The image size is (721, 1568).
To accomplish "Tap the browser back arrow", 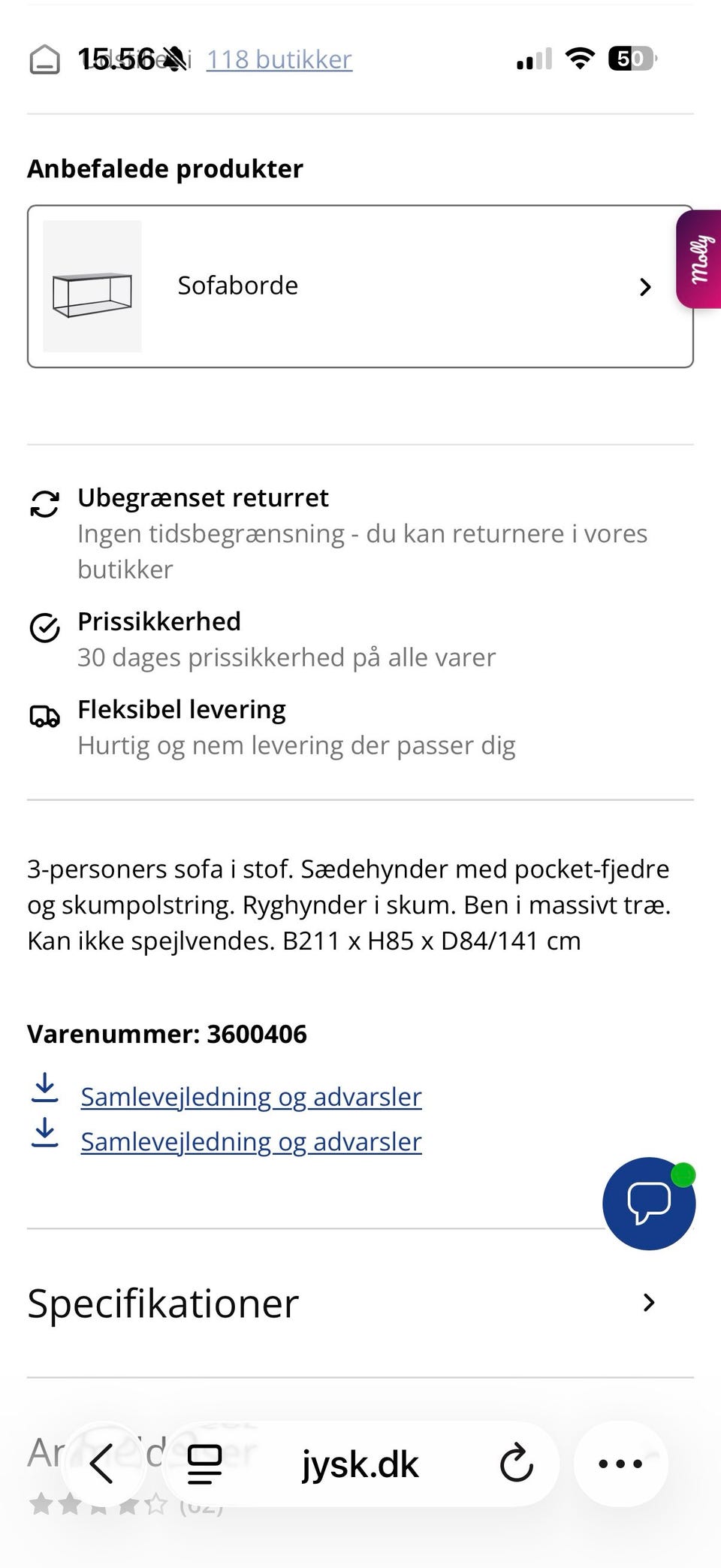I will [x=102, y=1464].
